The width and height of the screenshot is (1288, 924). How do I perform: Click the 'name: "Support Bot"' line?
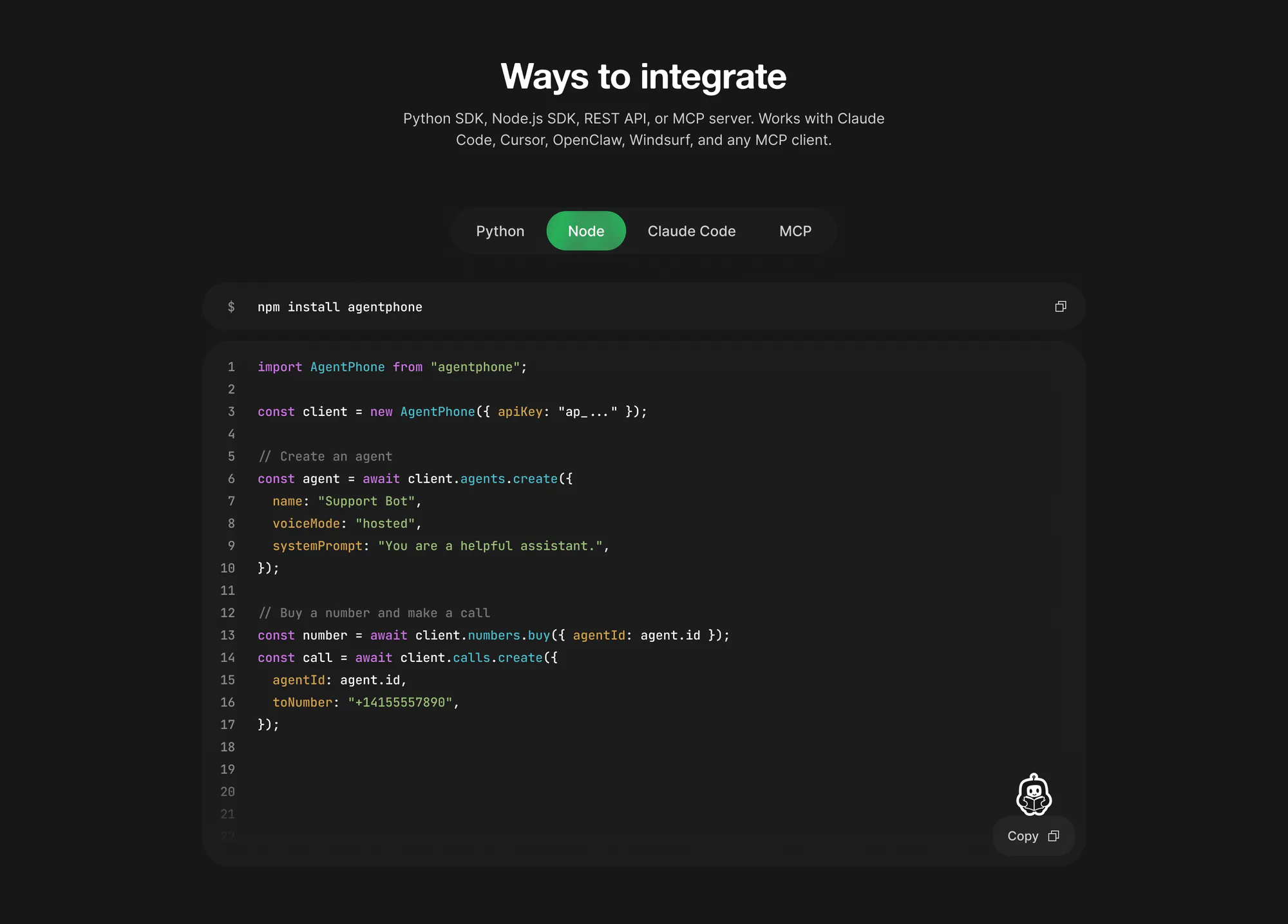(x=347, y=501)
